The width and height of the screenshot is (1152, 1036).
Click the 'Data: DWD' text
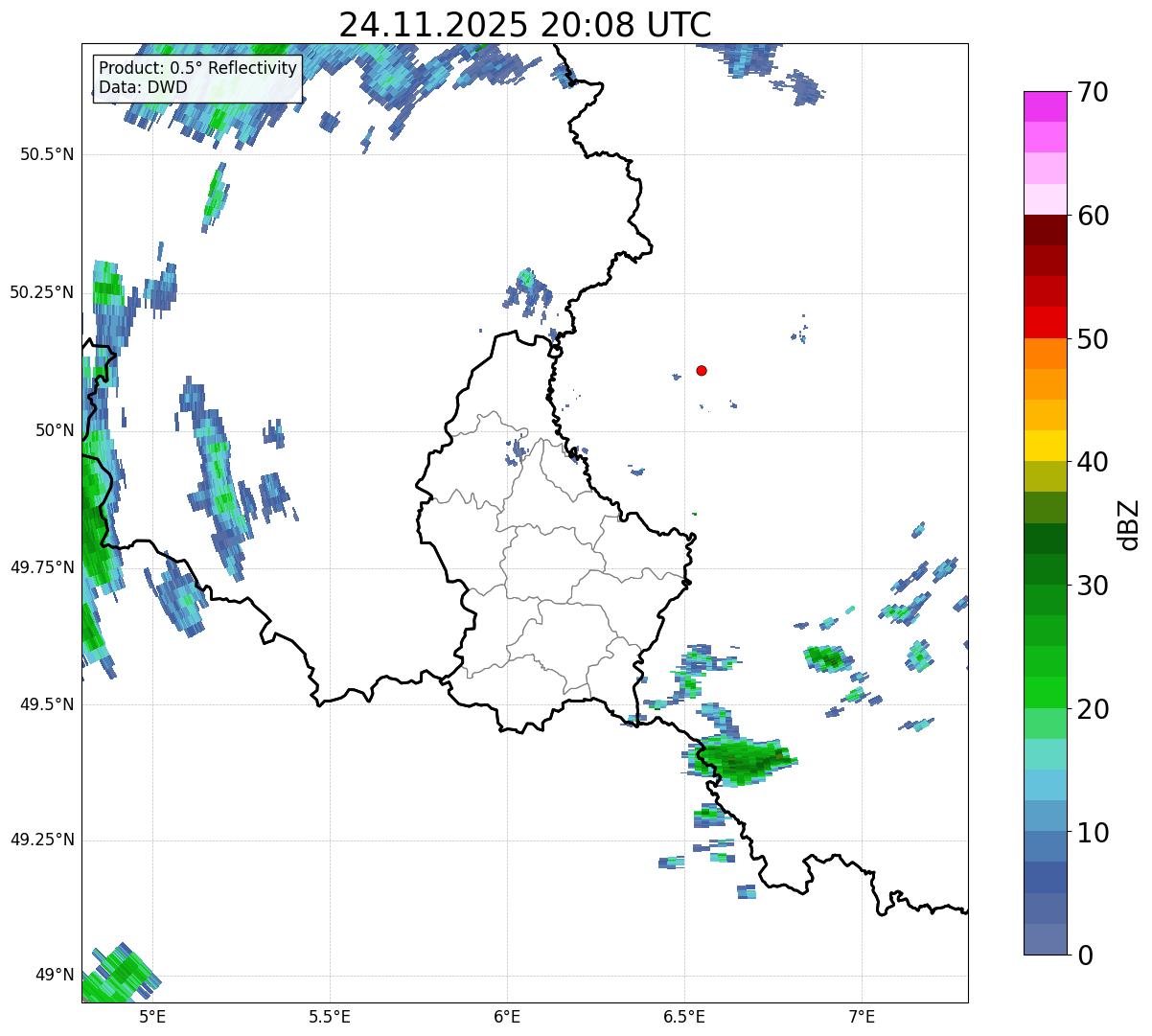tap(143, 87)
